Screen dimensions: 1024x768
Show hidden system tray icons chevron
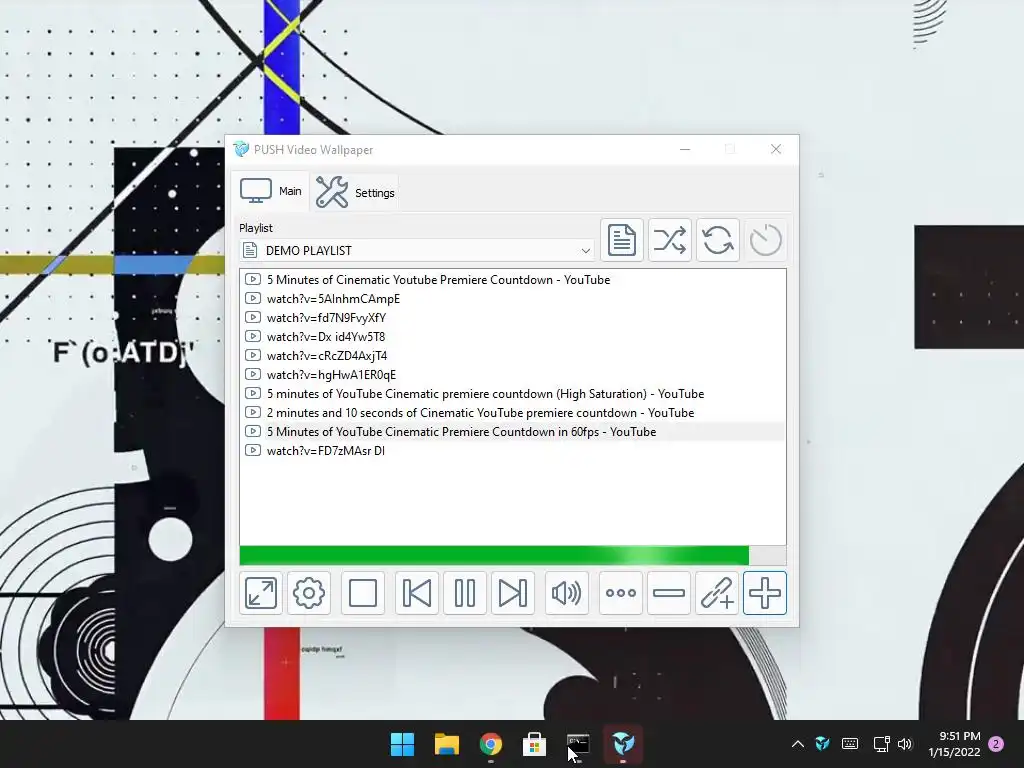[x=797, y=744]
